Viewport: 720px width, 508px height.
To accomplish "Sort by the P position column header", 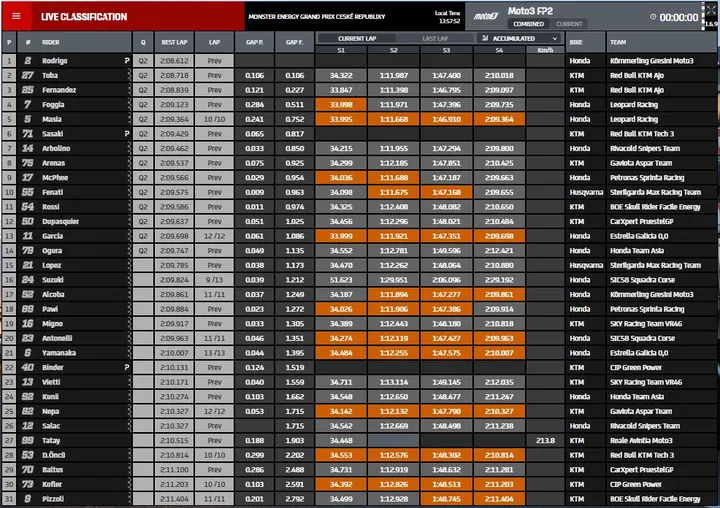I will click(x=9, y=42).
